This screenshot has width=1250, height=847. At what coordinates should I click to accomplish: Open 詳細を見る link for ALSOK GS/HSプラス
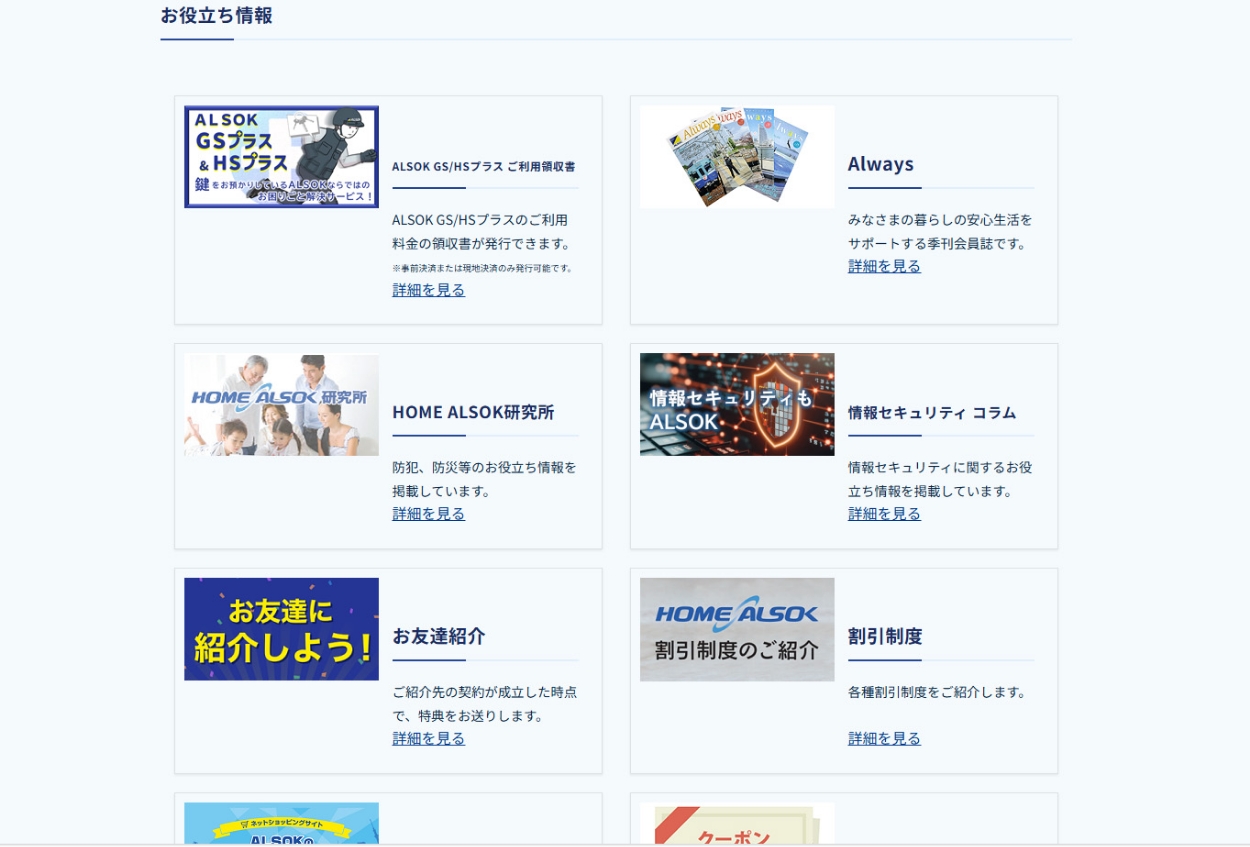[x=428, y=290]
